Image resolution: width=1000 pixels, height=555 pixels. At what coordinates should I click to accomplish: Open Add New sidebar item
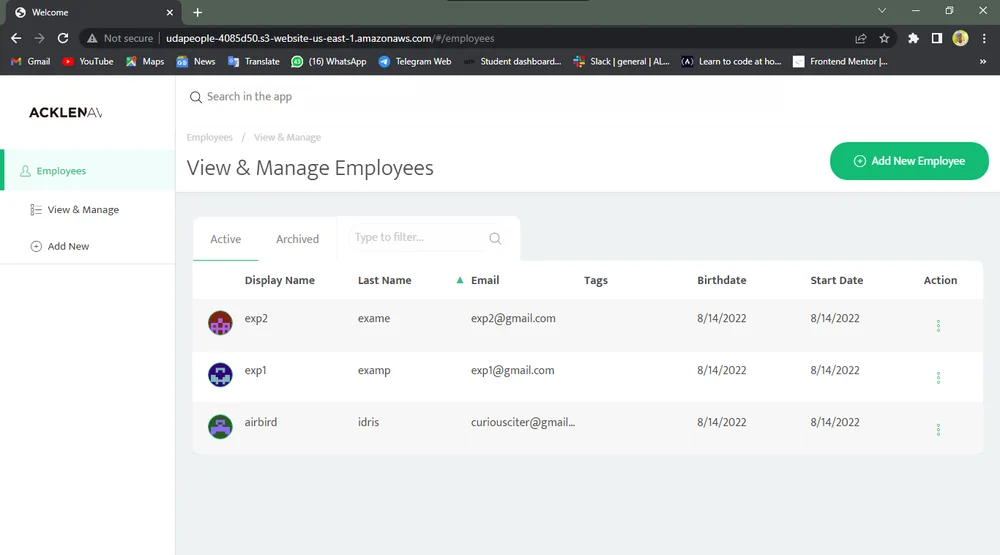point(60,246)
